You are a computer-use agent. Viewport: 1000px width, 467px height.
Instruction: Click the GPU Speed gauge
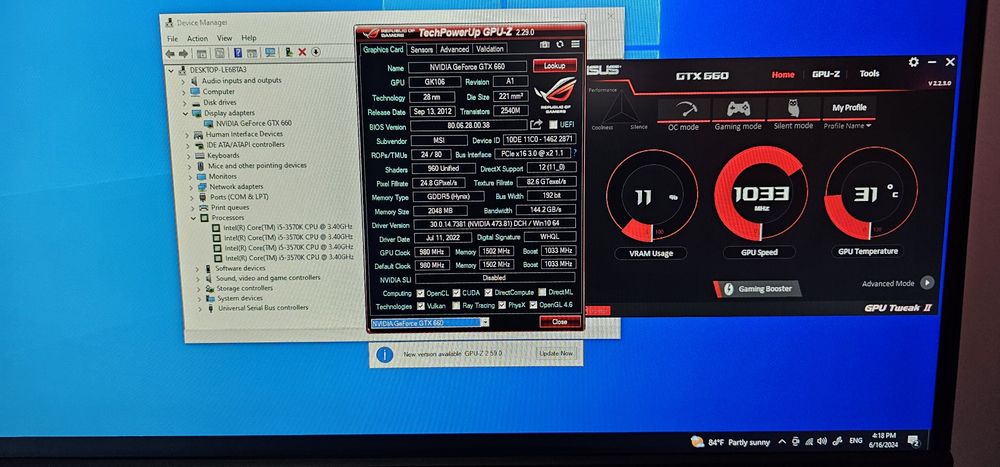tap(761, 193)
